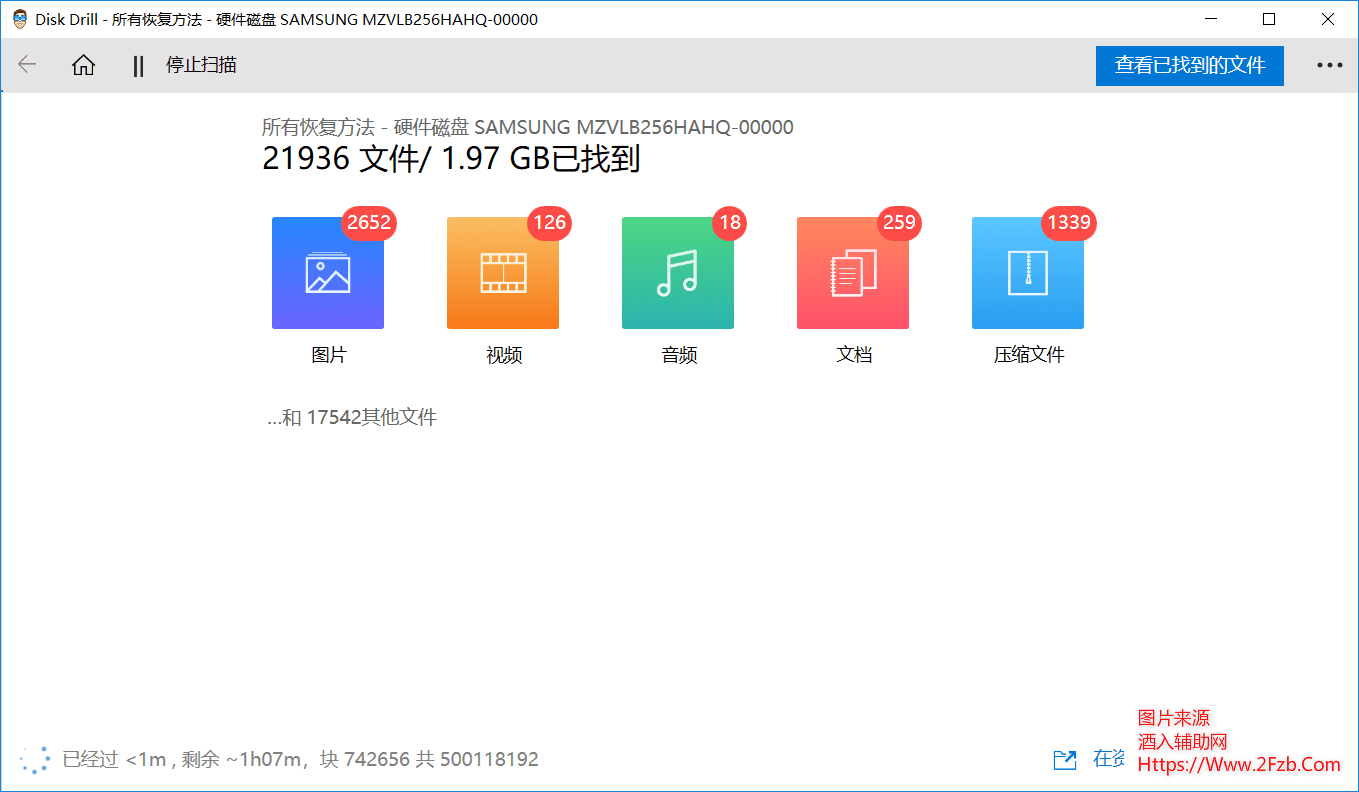Click the home icon in the toolbar
Viewport: 1359px width, 792px height.
click(83, 64)
